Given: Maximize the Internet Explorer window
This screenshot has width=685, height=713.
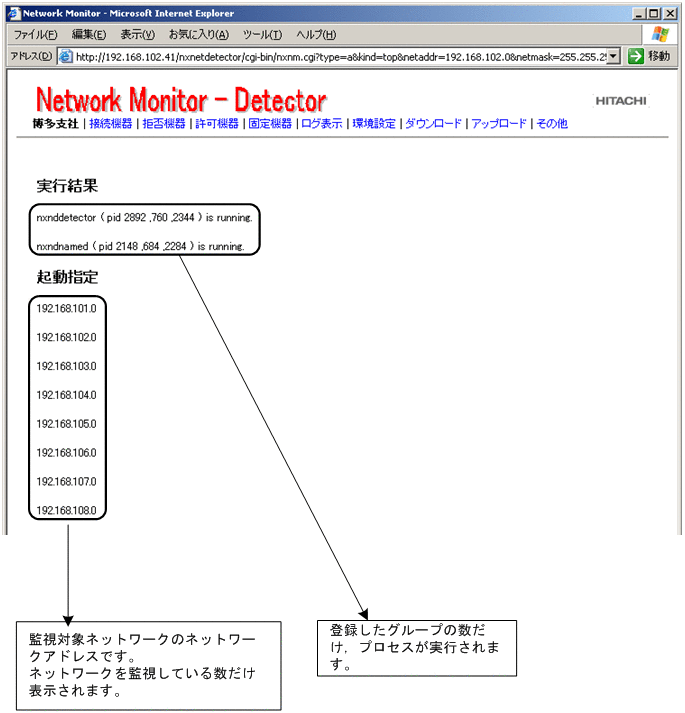Looking at the screenshot, I should coord(654,14).
